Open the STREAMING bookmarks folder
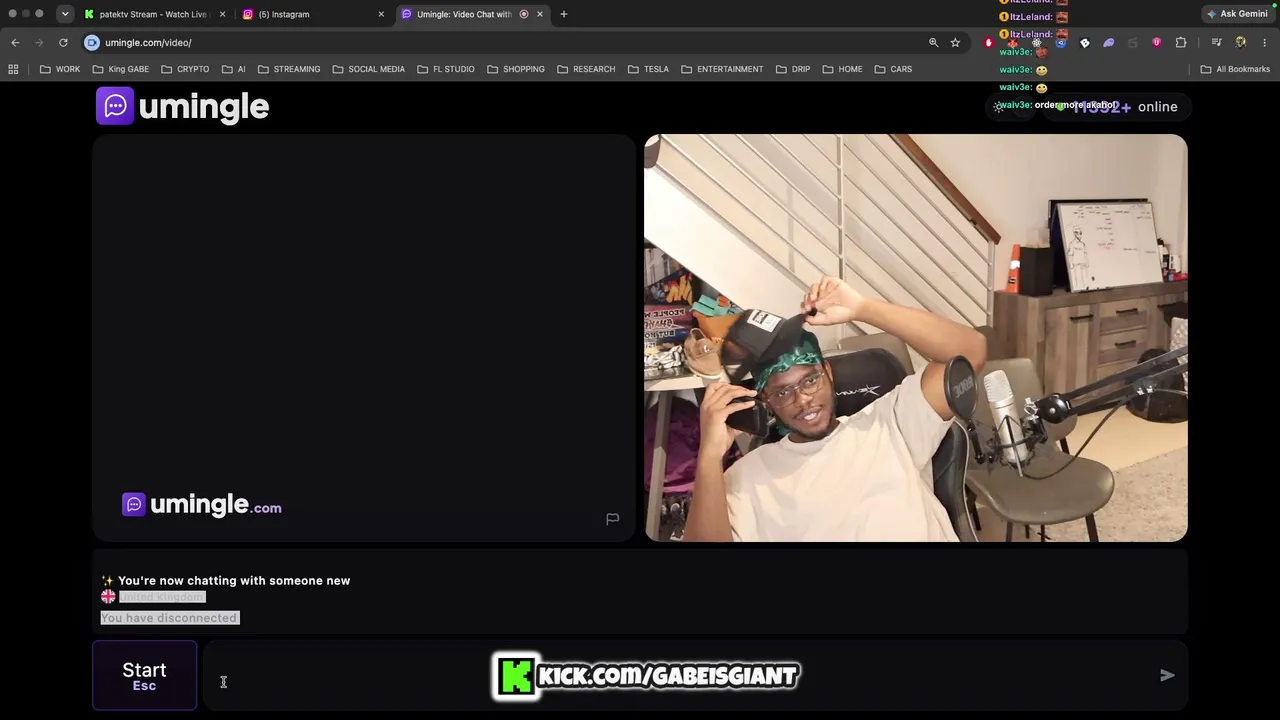Viewport: 1280px width, 720px height. tap(289, 69)
